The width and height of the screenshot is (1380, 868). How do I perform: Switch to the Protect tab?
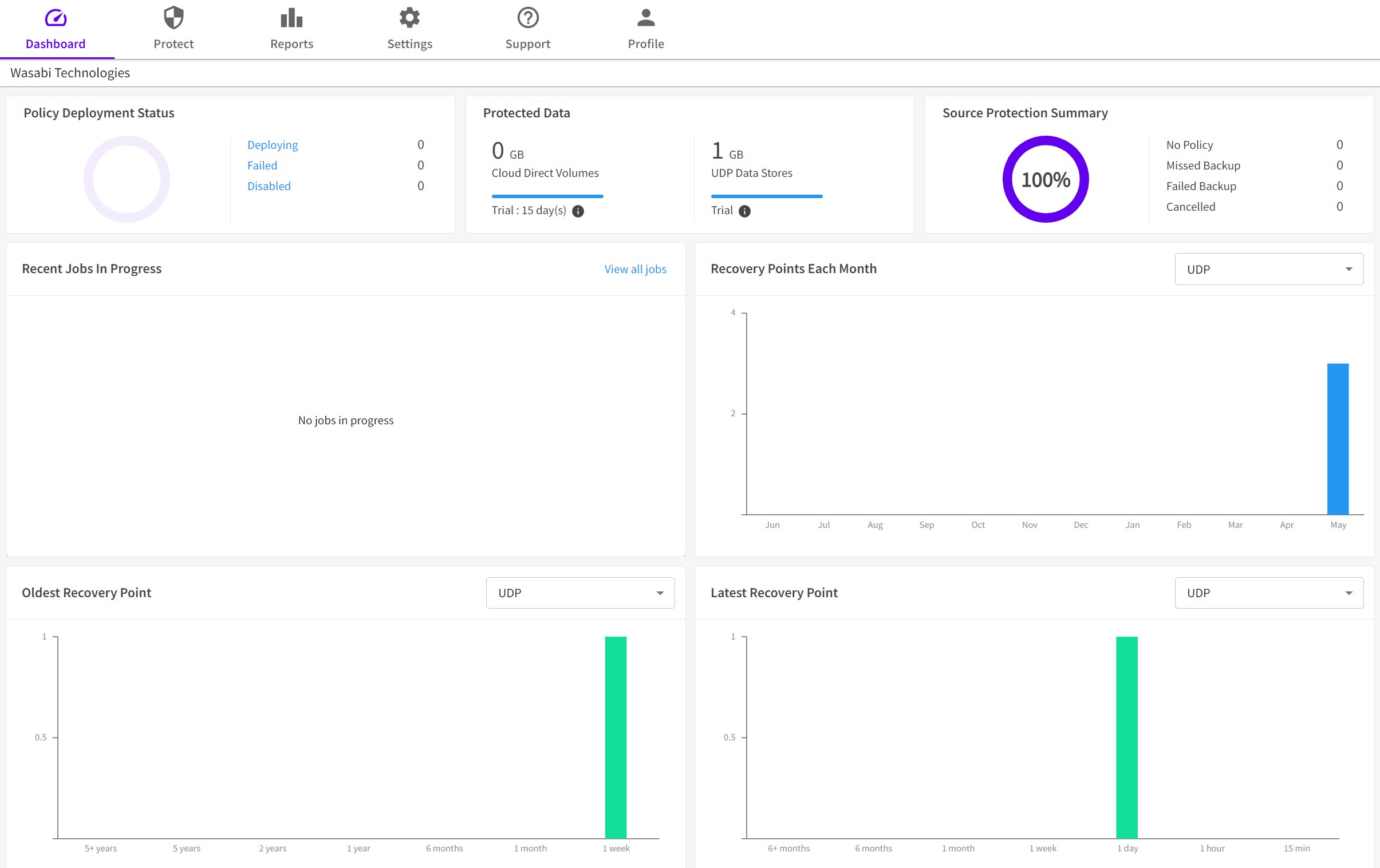point(172,30)
